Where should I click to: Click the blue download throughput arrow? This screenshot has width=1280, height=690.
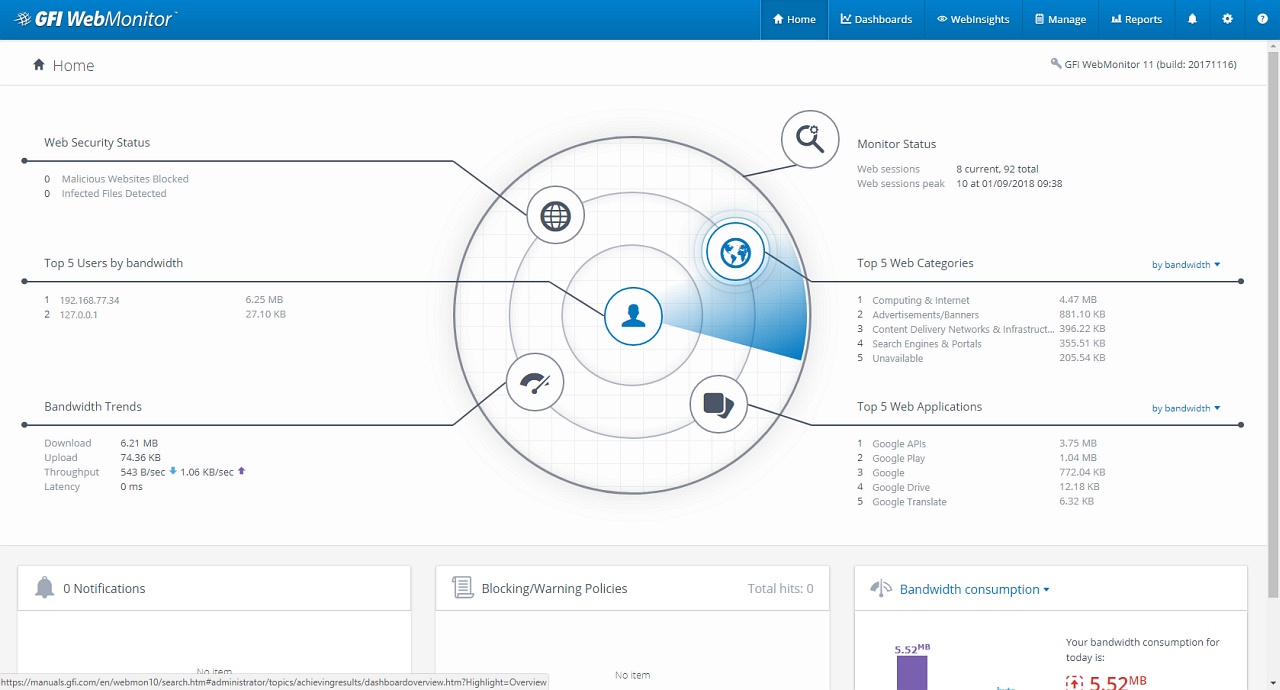(173, 471)
